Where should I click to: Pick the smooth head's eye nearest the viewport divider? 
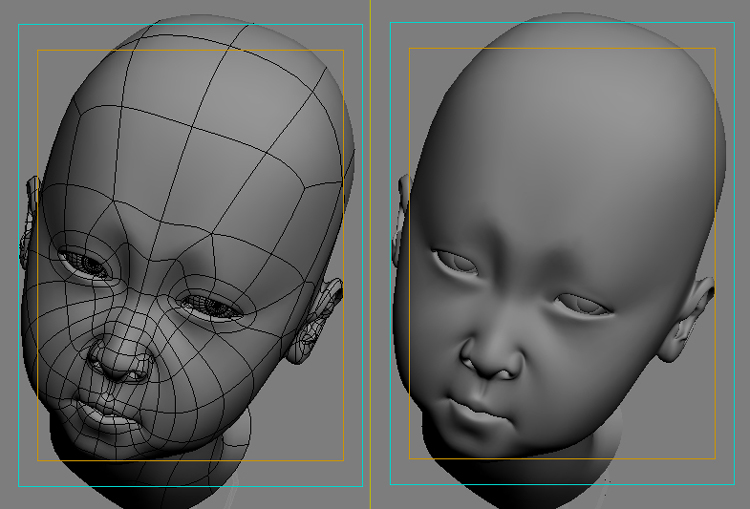(455, 262)
